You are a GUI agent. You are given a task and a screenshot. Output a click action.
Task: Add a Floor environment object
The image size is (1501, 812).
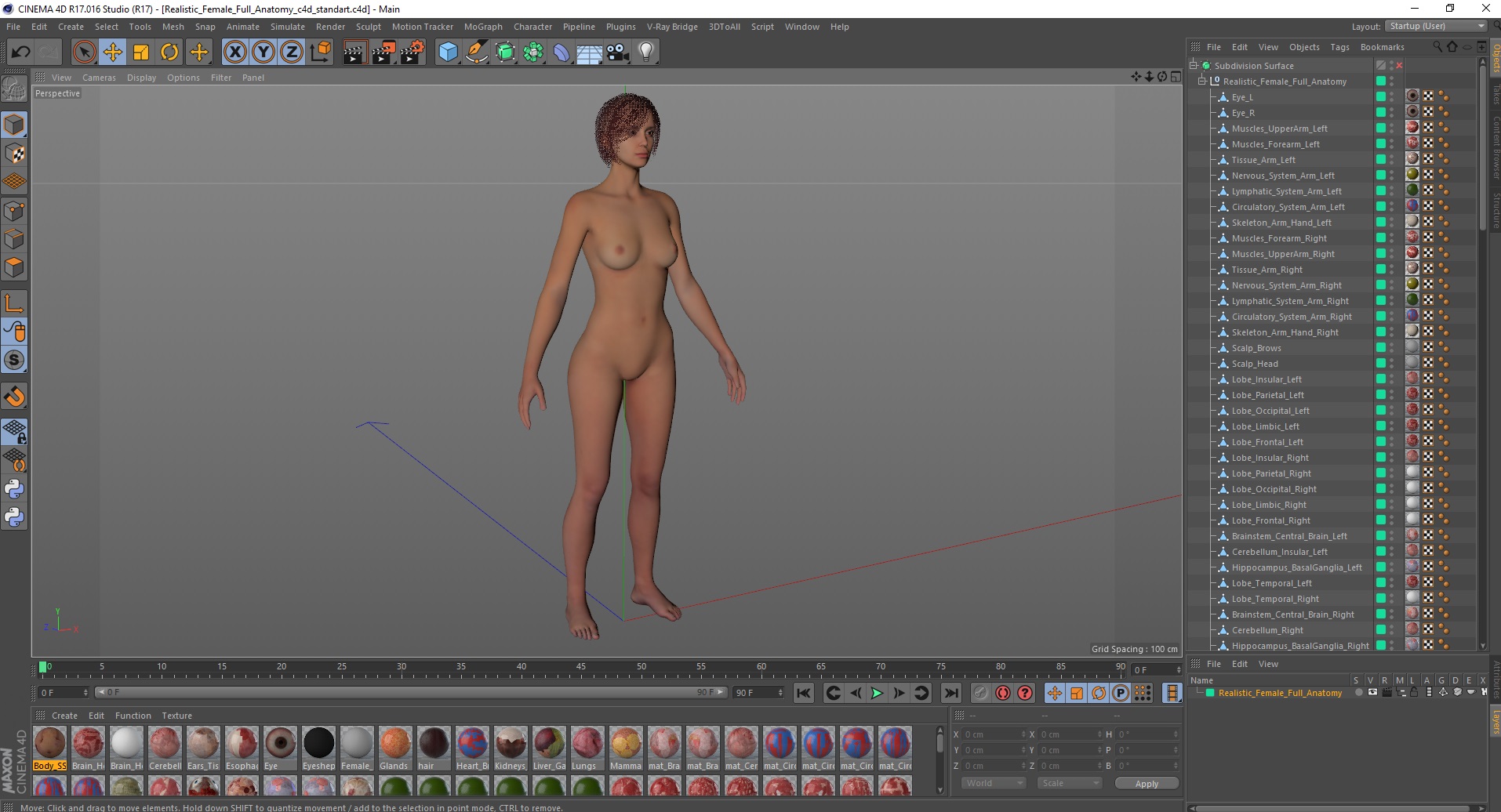(x=590, y=53)
